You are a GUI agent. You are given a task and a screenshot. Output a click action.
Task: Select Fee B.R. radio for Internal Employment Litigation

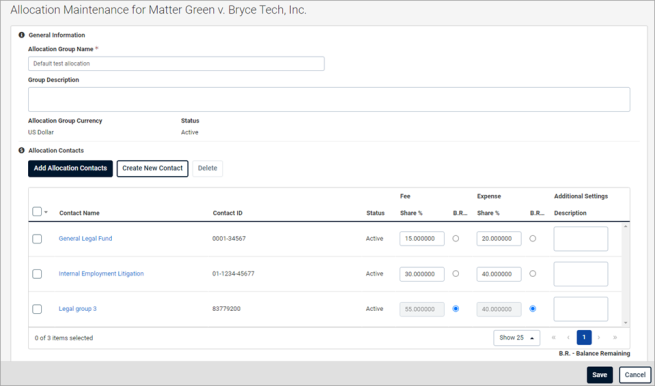point(456,274)
